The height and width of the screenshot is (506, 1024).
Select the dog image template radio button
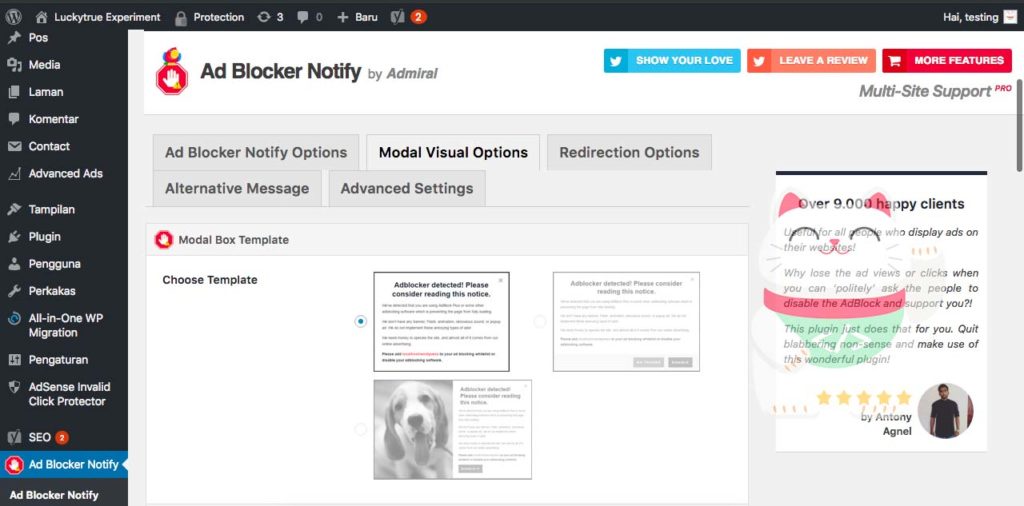360,429
